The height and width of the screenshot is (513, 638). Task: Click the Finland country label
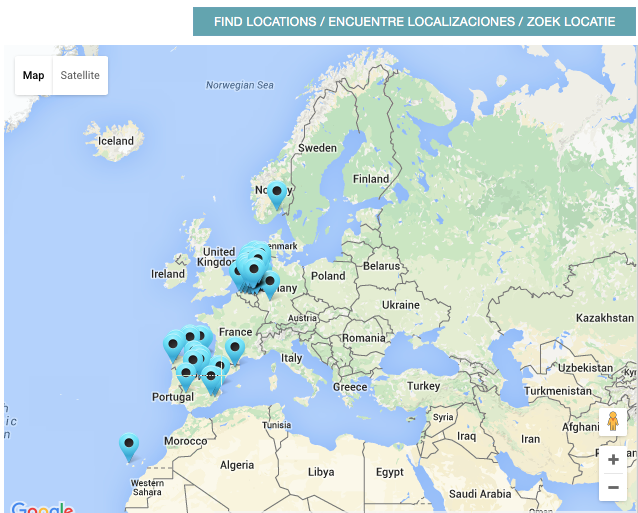pos(371,179)
